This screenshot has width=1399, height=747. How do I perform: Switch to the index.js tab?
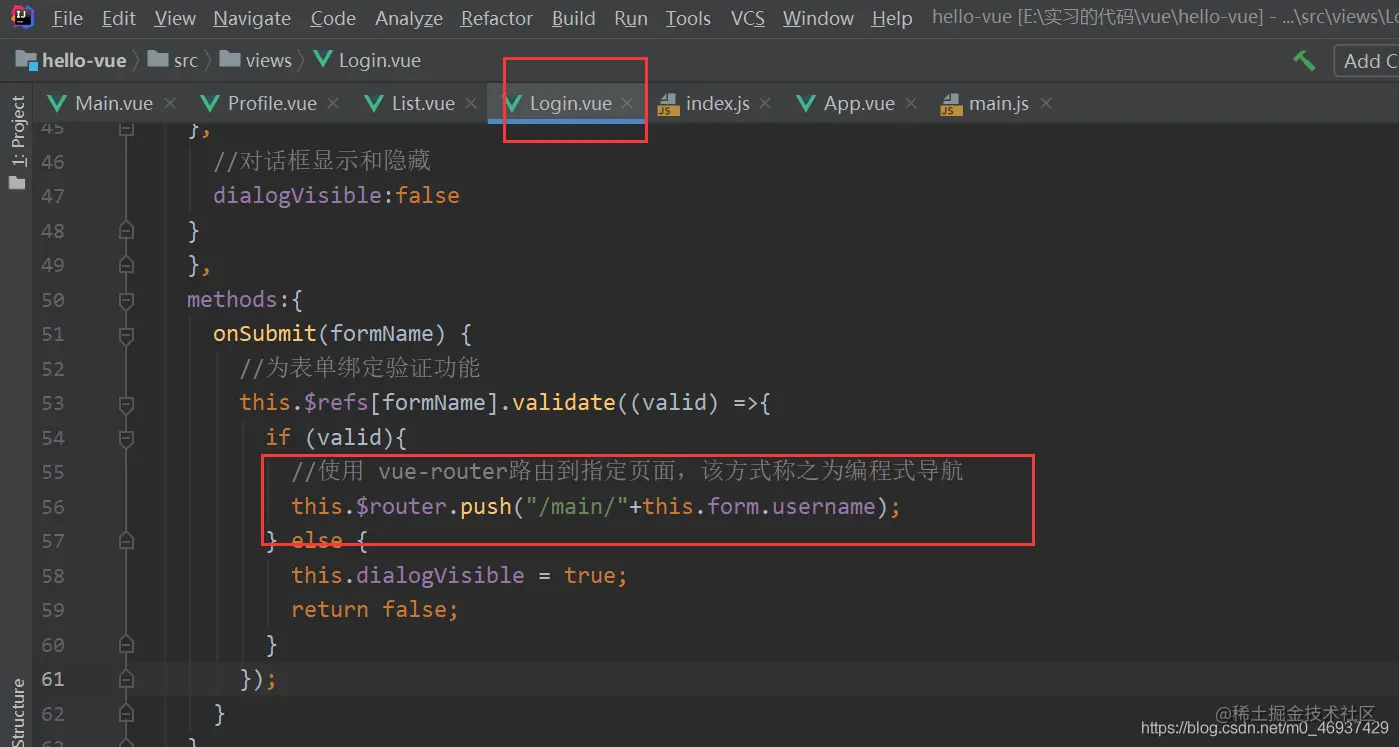(x=717, y=103)
